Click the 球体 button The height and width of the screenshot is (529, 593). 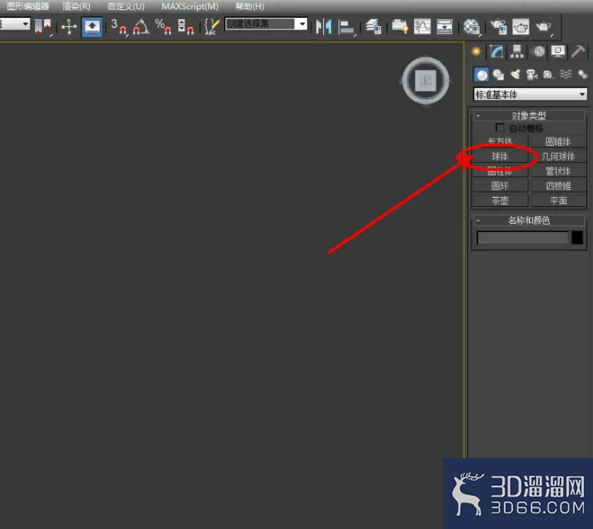click(500, 156)
